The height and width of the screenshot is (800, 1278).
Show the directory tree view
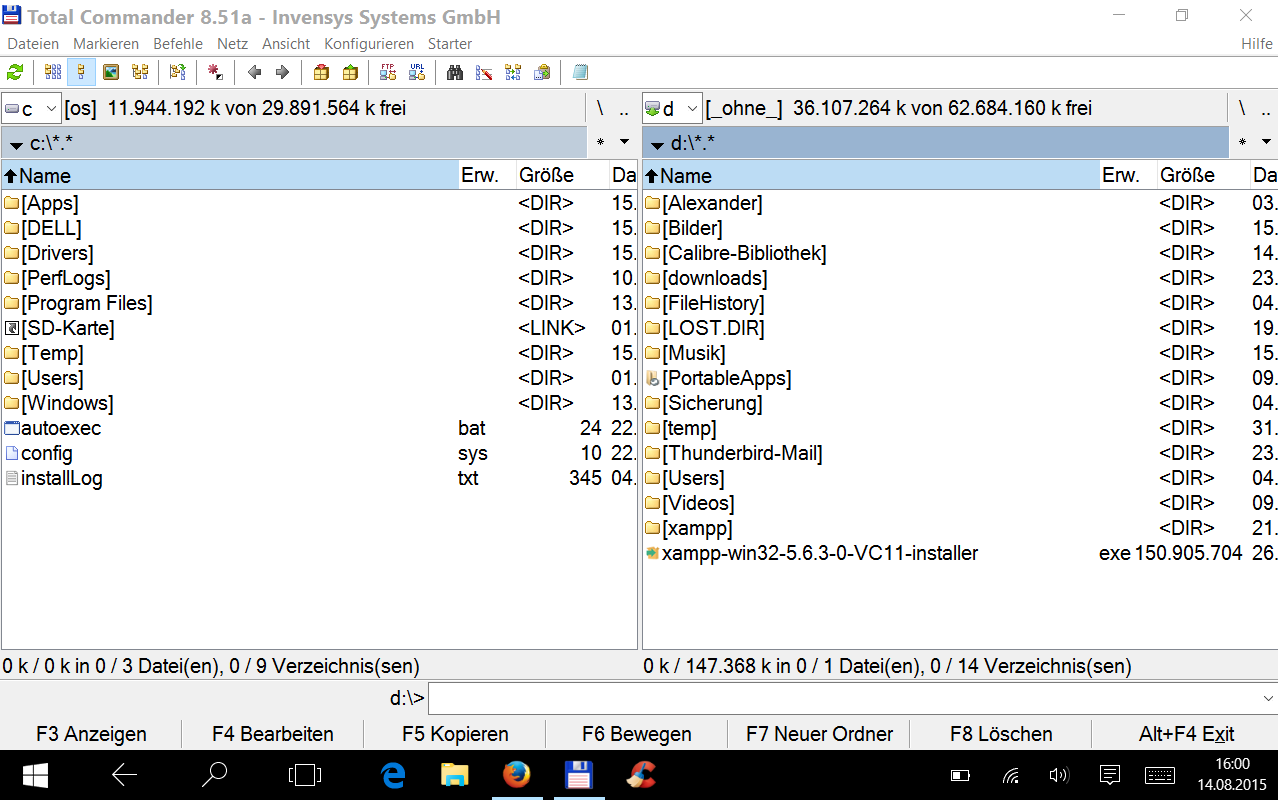[x=140, y=72]
